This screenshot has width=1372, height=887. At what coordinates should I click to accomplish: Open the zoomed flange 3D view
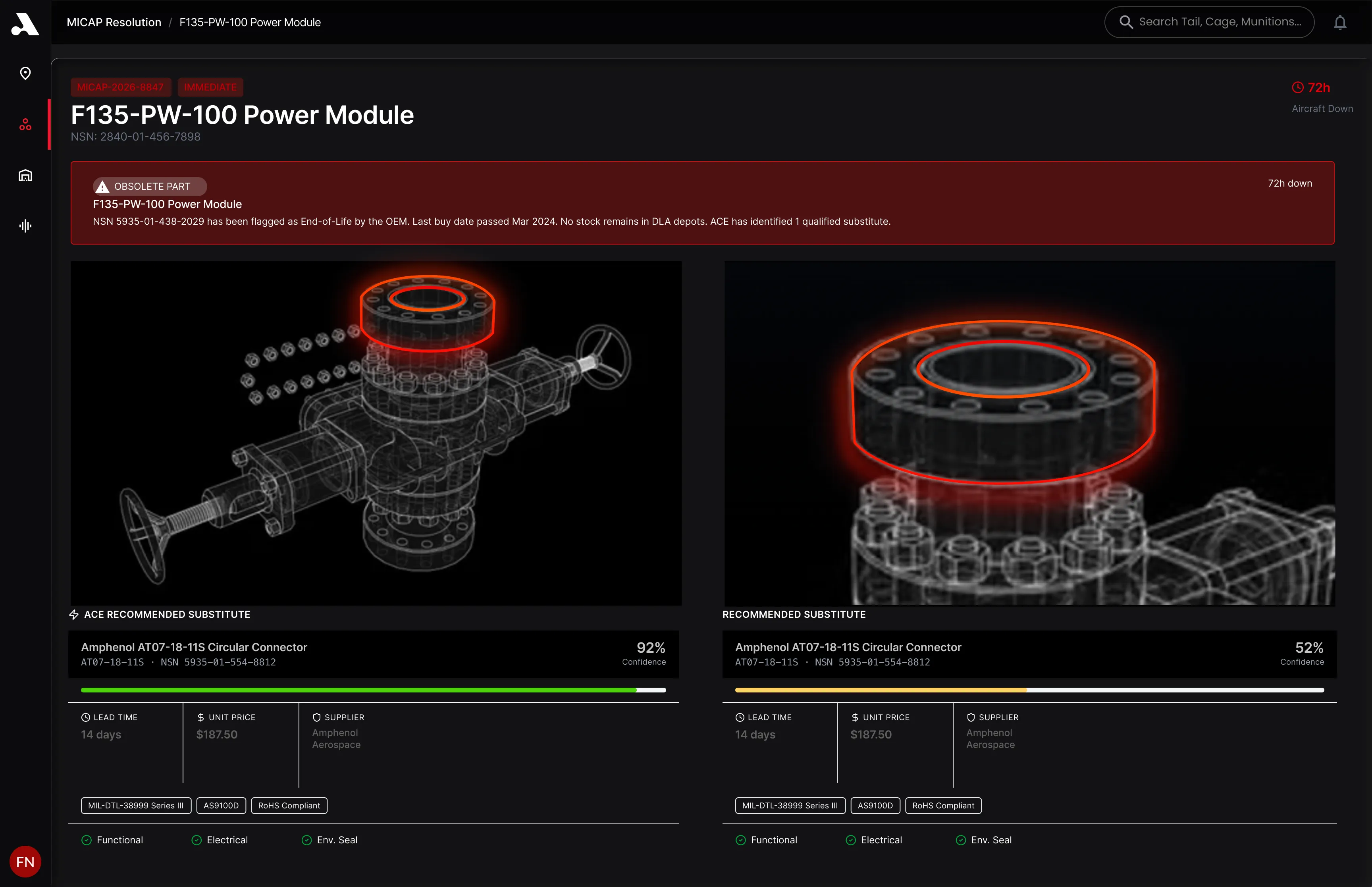pyautogui.click(x=1029, y=433)
